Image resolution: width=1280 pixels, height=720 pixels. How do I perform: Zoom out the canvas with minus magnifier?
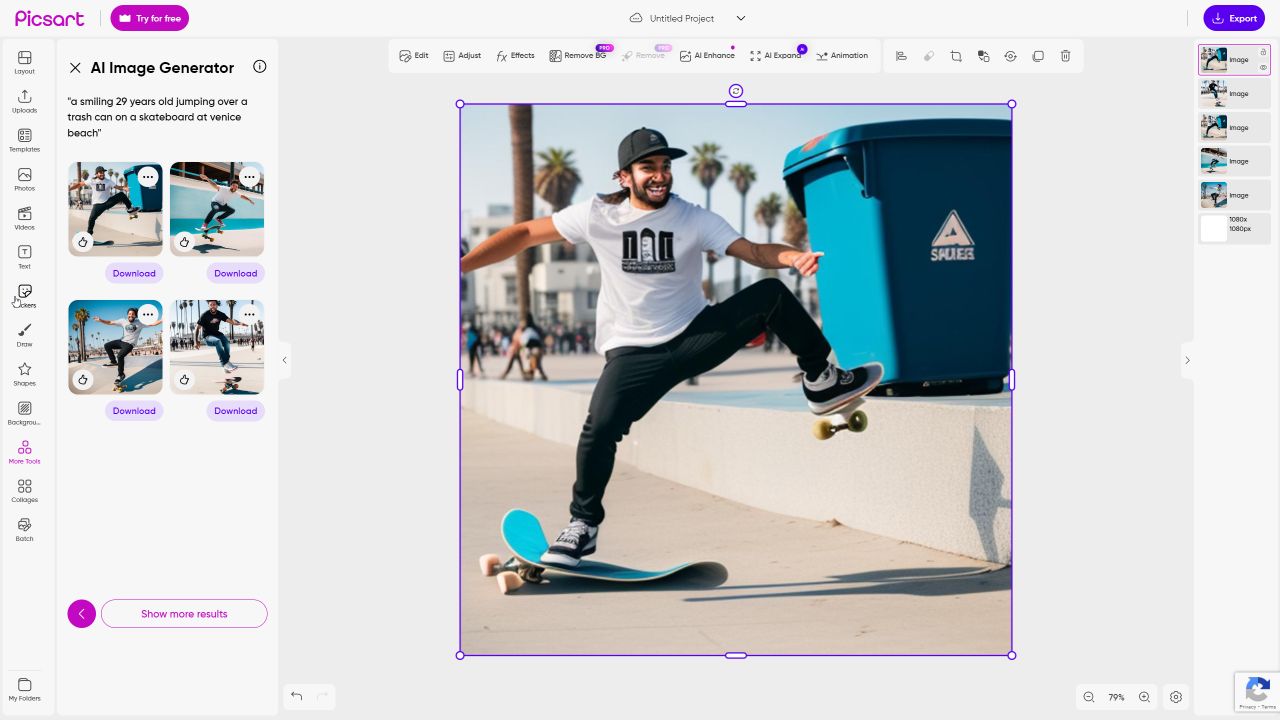tap(1089, 697)
